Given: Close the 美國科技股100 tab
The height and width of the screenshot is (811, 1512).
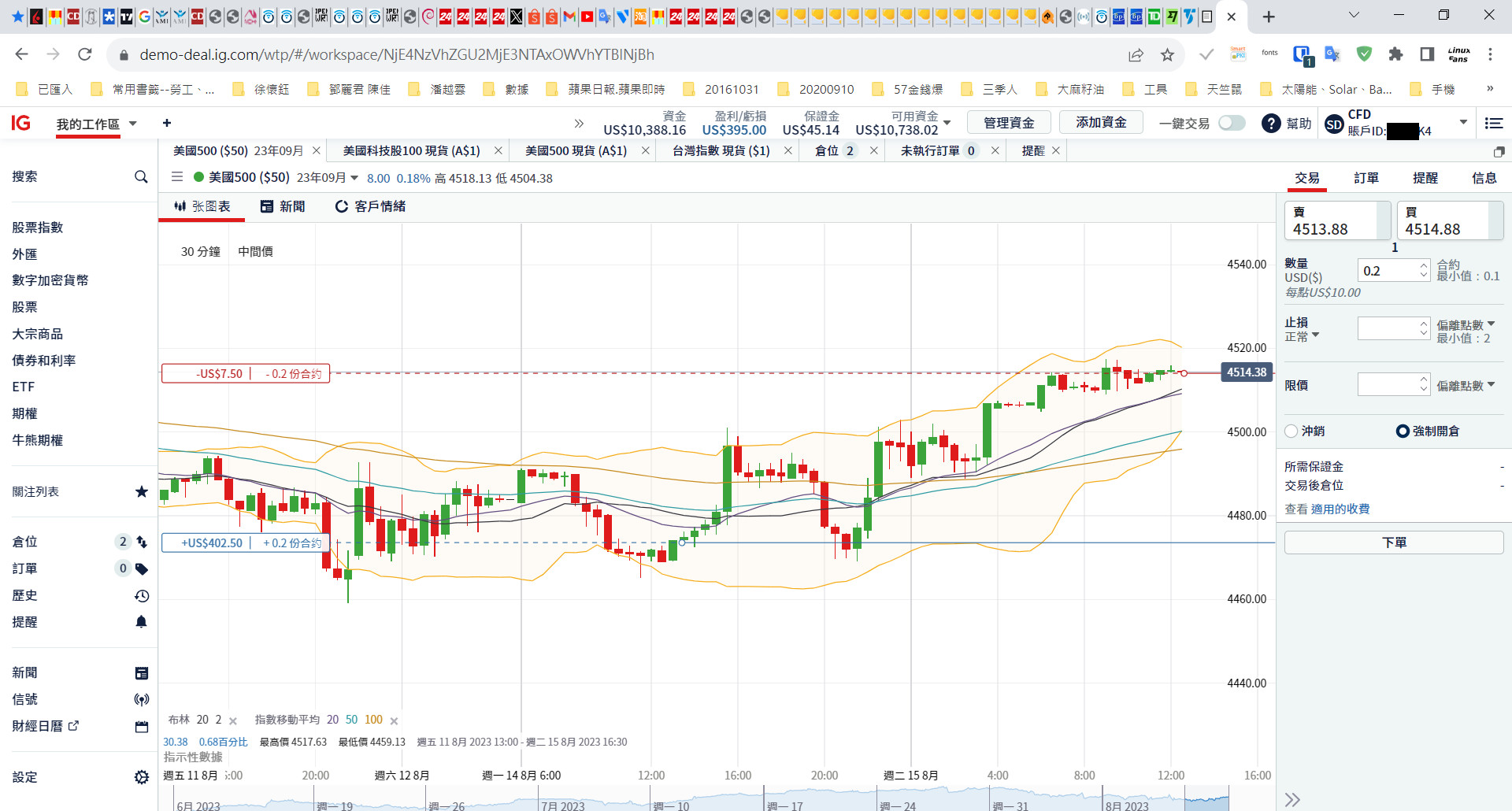Looking at the screenshot, I should [x=498, y=150].
